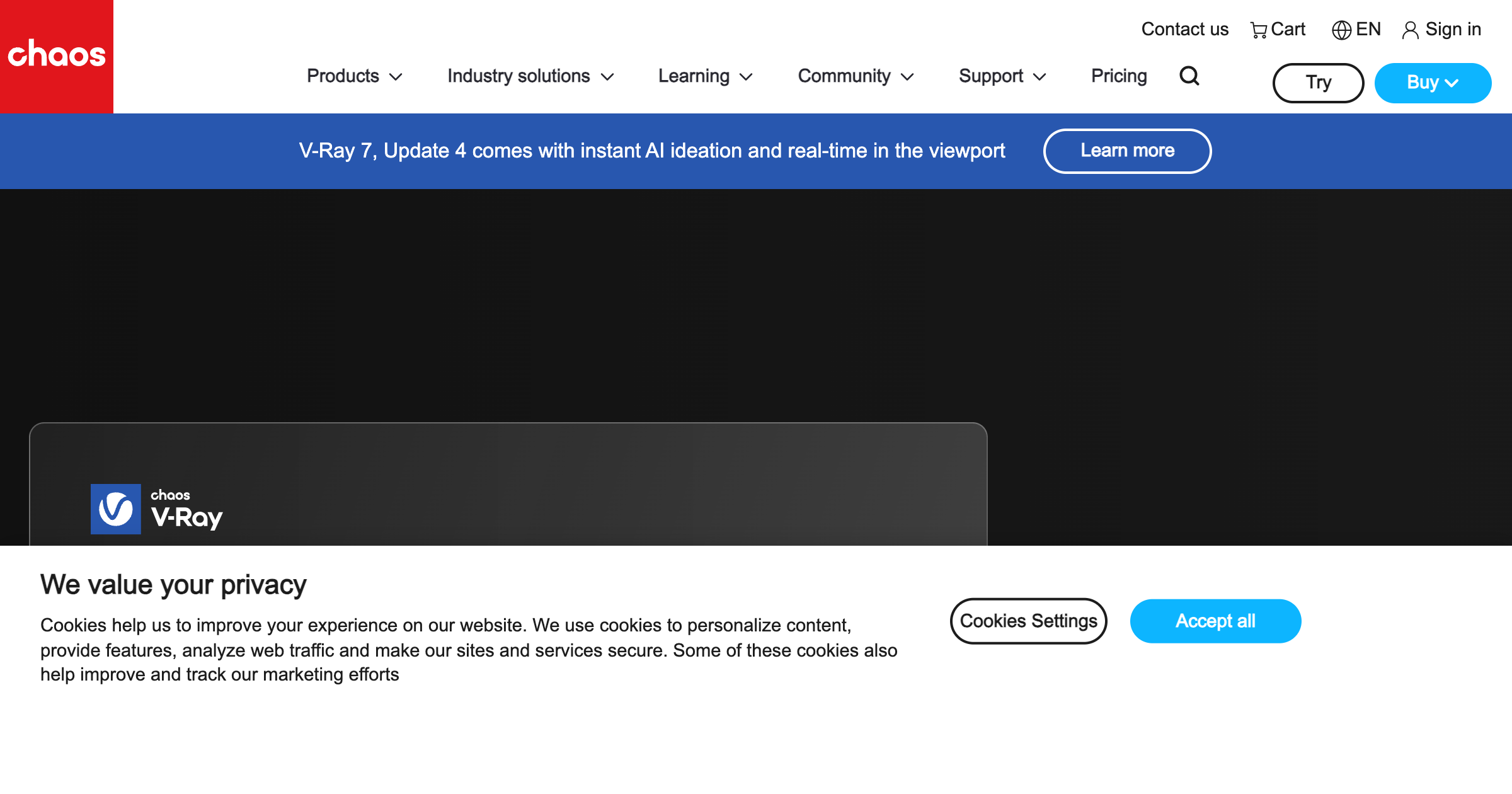This screenshot has width=1512, height=794.
Task: Expand the Products dropdown menu
Action: point(355,76)
